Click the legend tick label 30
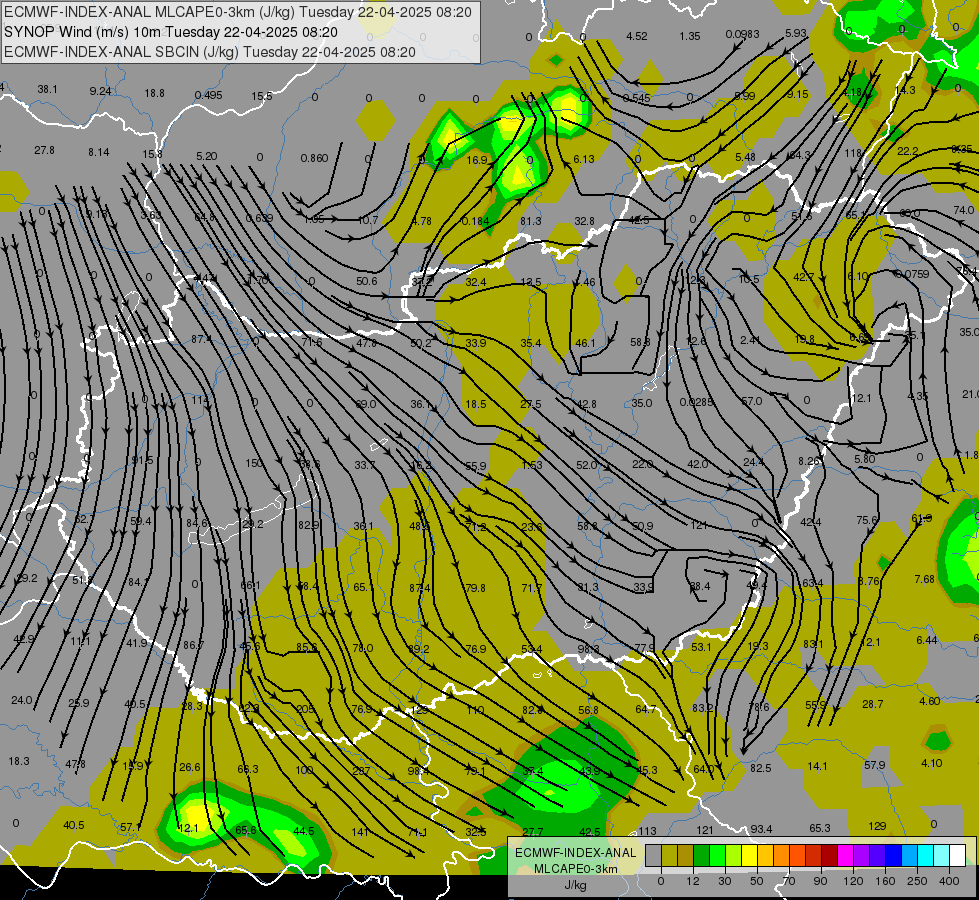 pyautogui.click(x=724, y=881)
